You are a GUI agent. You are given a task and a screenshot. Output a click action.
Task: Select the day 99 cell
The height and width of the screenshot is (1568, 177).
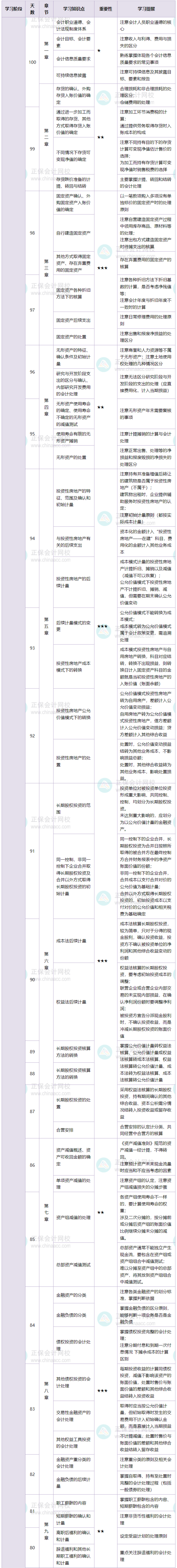point(32,149)
